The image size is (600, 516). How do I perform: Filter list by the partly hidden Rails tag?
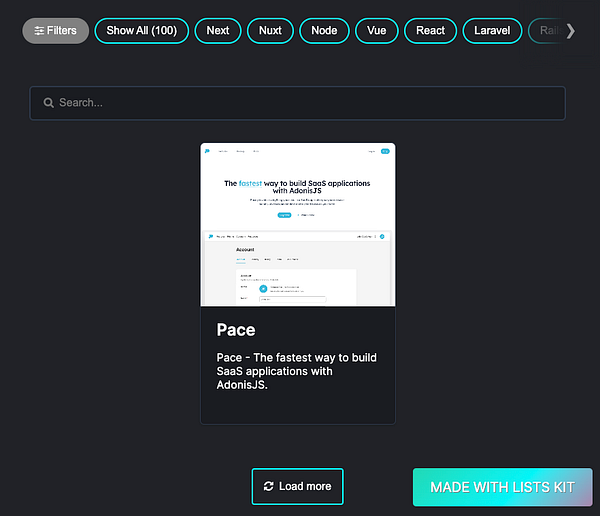click(547, 31)
